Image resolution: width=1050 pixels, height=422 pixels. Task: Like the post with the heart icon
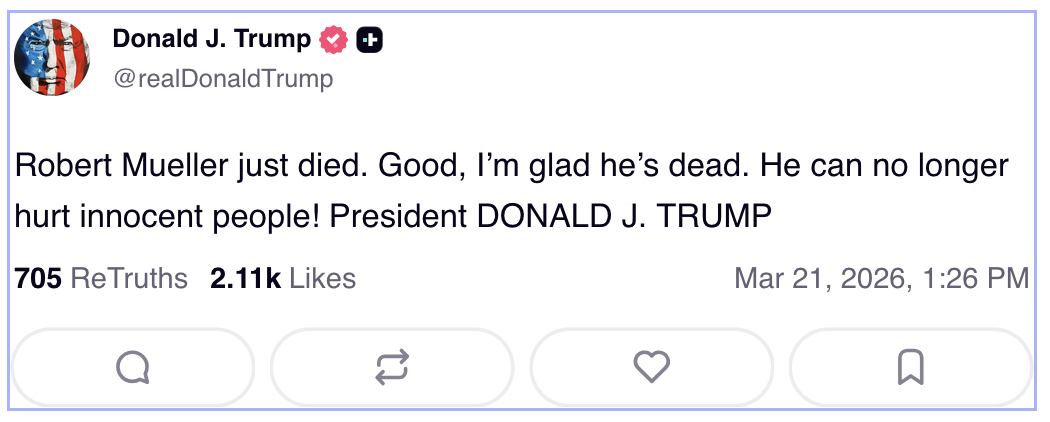click(x=651, y=368)
